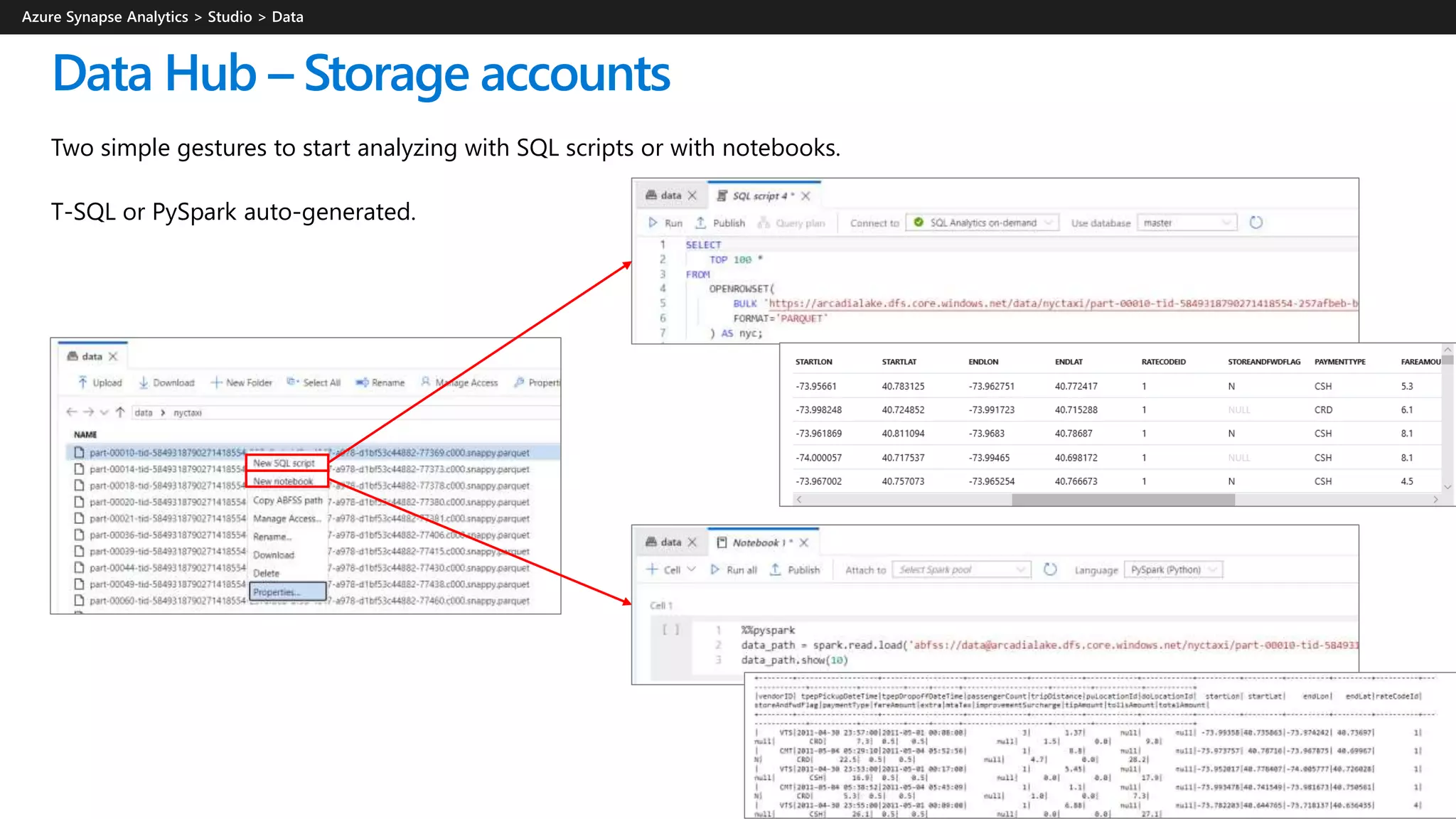Click the PAYMENTTYPE column header
This screenshot has height=819, width=1456.
pos(1339,362)
